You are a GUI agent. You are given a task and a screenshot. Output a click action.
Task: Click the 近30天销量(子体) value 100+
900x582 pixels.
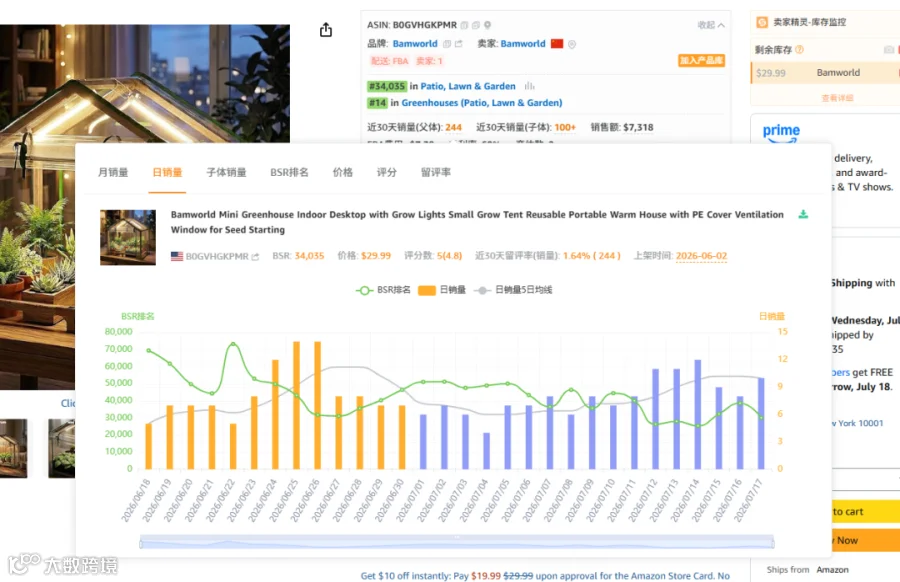[x=565, y=127]
